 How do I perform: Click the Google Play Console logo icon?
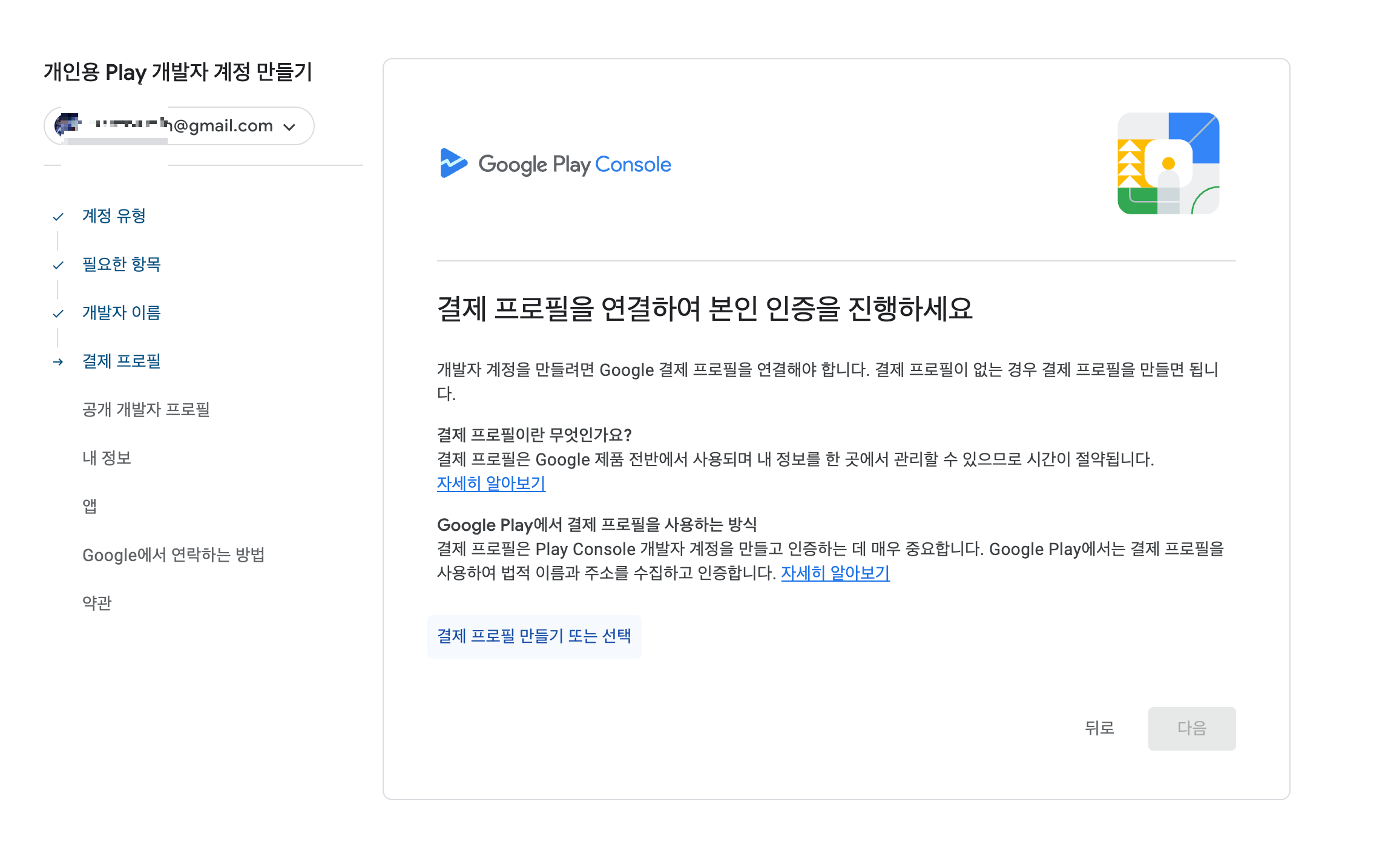coord(453,163)
